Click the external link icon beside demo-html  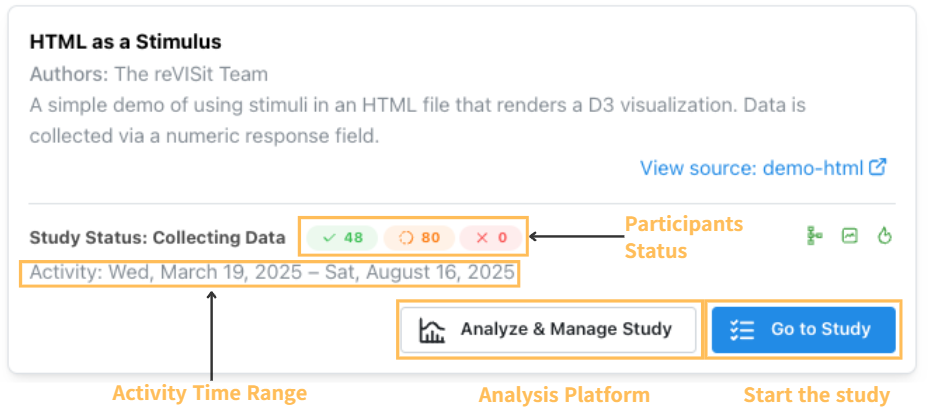click(878, 167)
